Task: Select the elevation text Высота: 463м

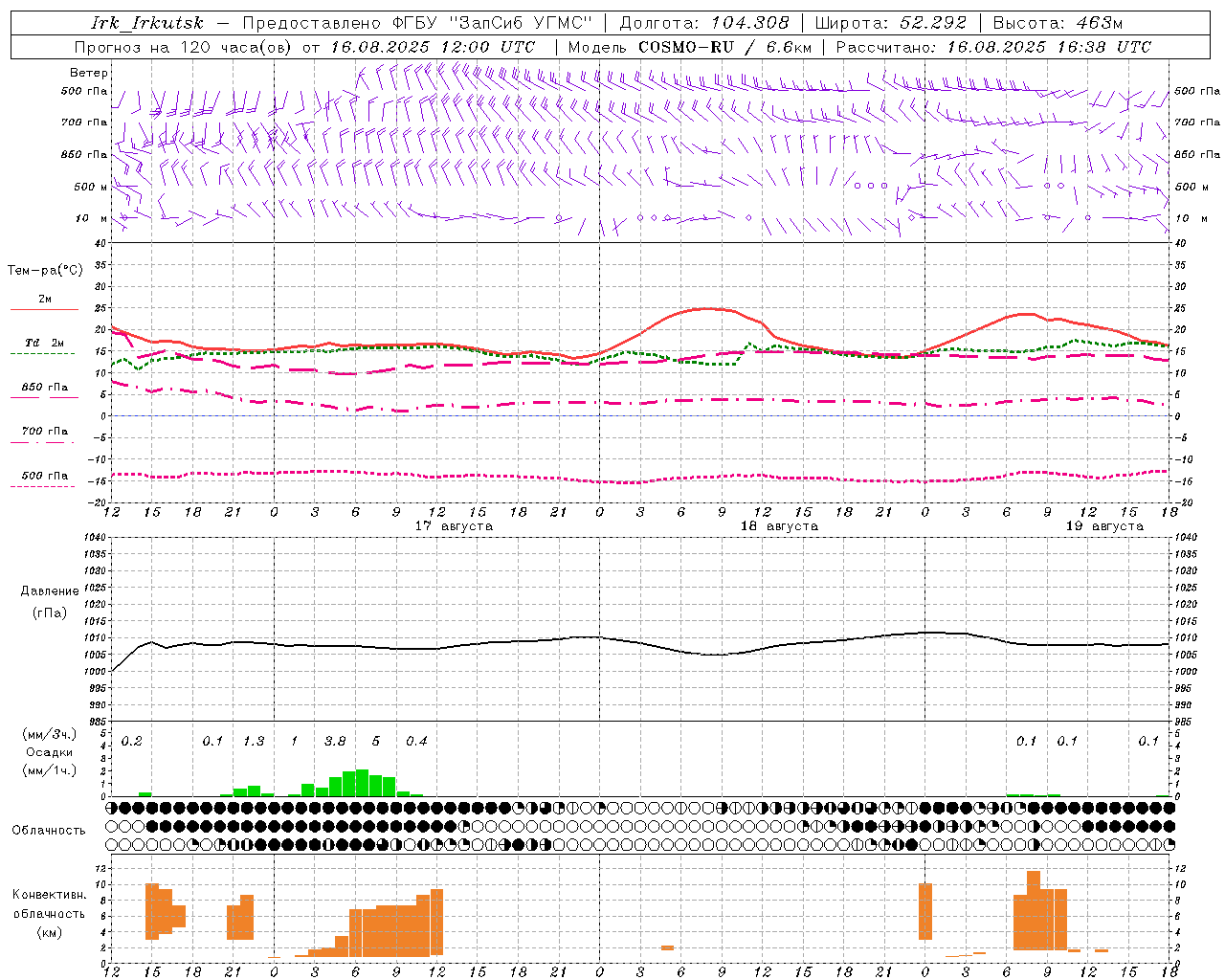Action: pyautogui.click(x=1058, y=23)
